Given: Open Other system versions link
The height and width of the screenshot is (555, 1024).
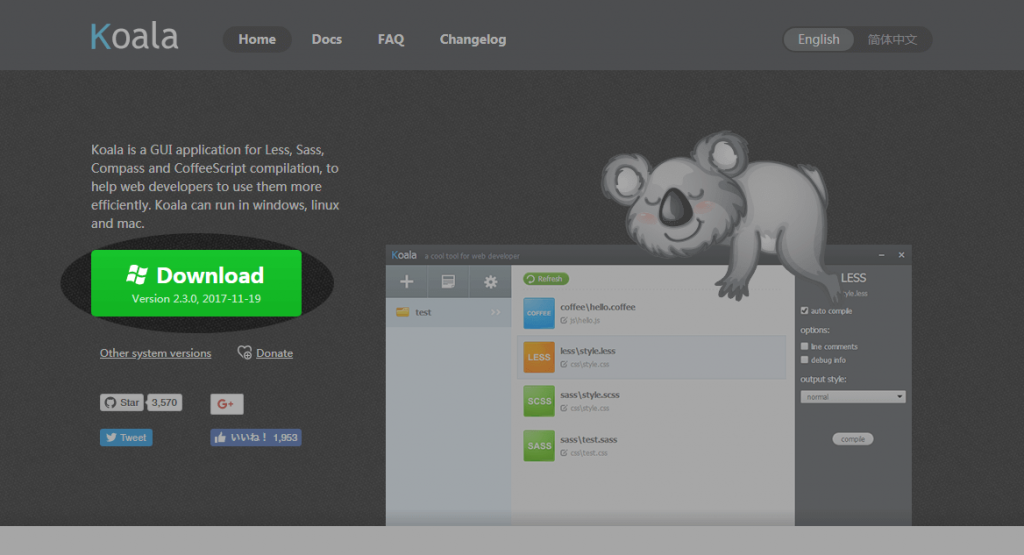Looking at the screenshot, I should click(x=155, y=353).
